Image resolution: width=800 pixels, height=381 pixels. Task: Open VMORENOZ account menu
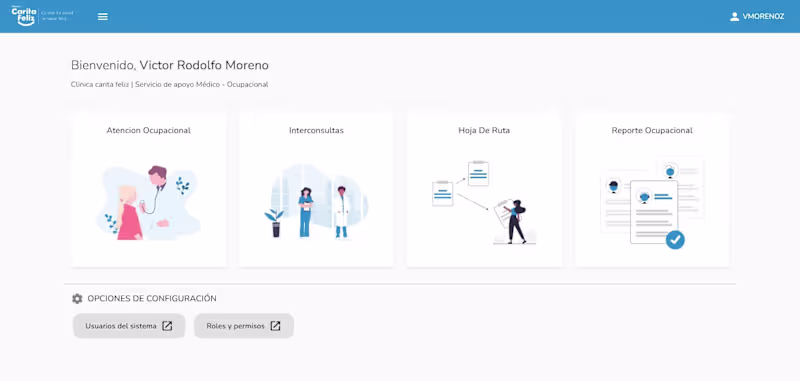757,17
